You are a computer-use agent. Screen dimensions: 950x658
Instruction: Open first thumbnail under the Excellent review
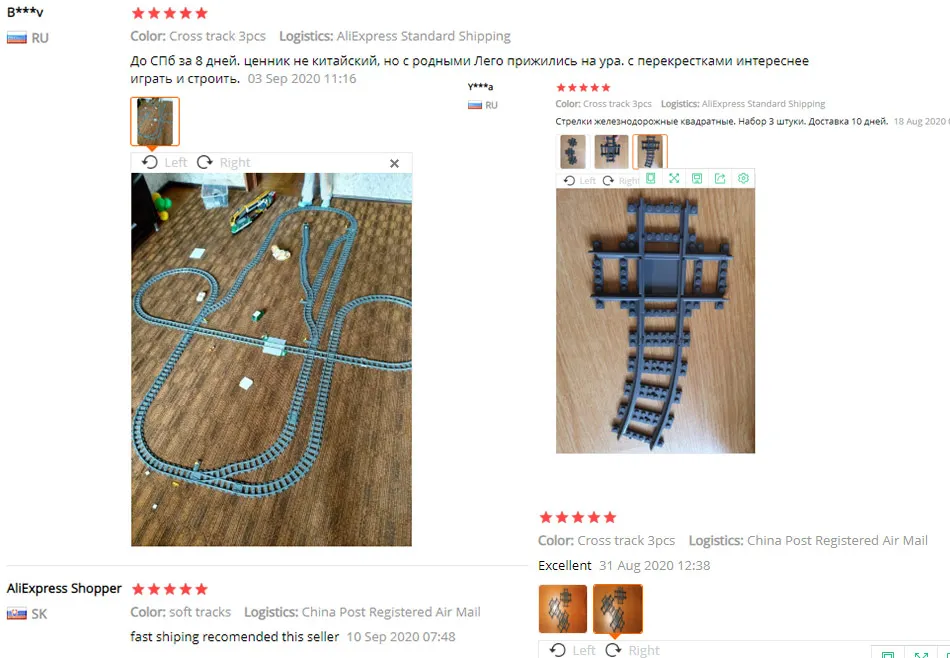[563, 609]
